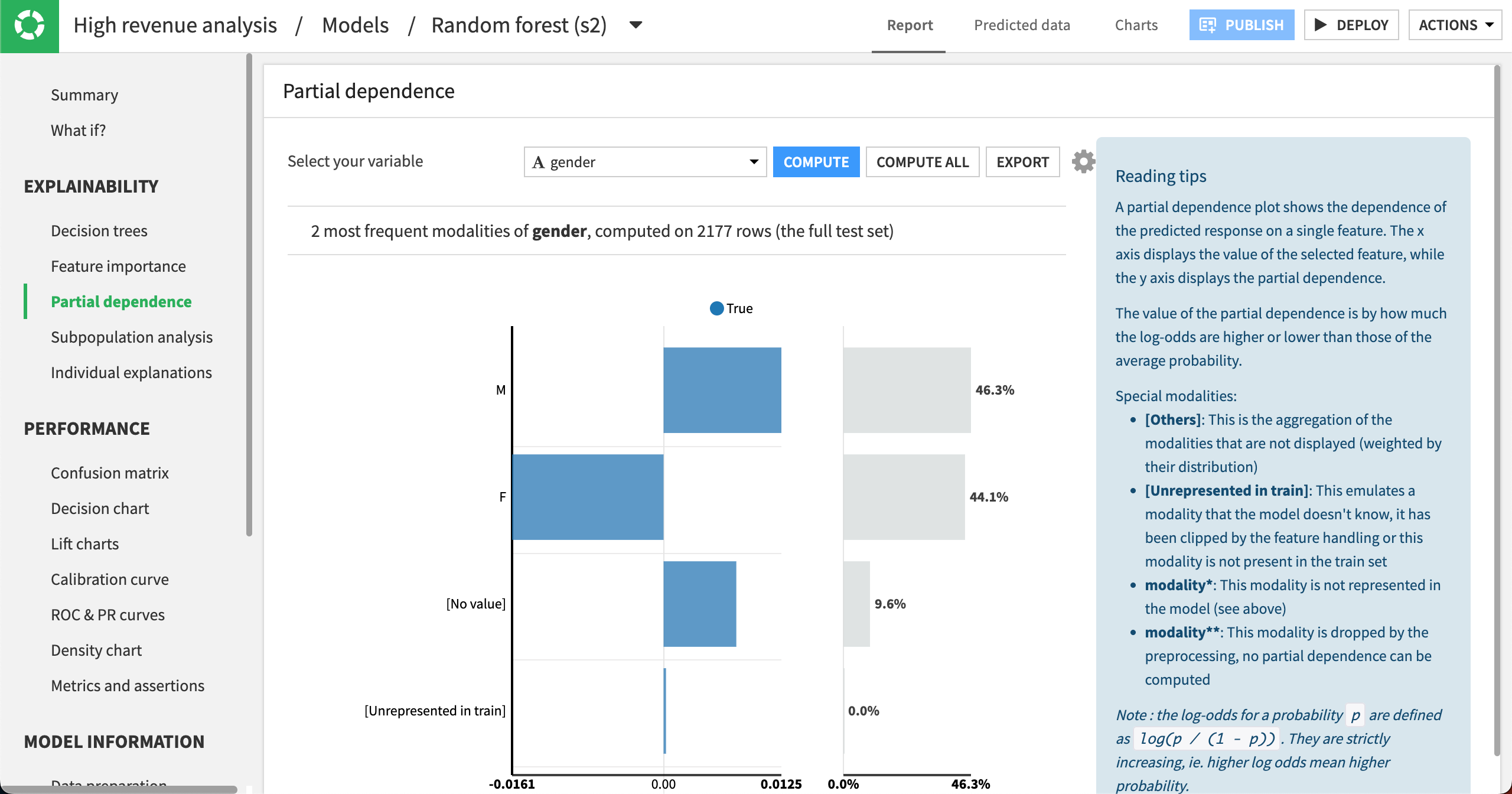Open the model name dropdown arrow
The width and height of the screenshot is (1512, 794).
click(636, 25)
